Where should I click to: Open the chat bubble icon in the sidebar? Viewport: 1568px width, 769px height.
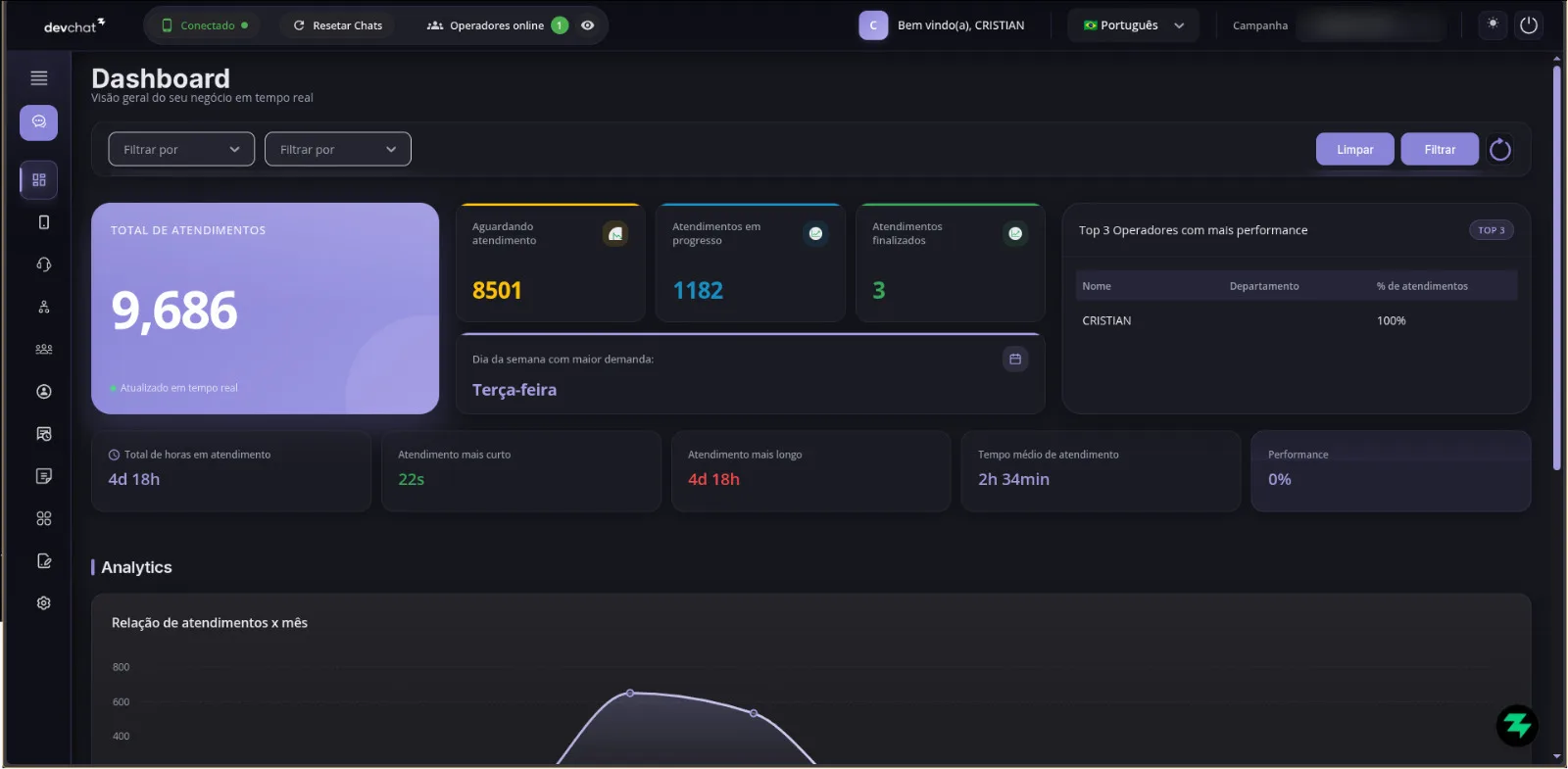click(x=39, y=122)
